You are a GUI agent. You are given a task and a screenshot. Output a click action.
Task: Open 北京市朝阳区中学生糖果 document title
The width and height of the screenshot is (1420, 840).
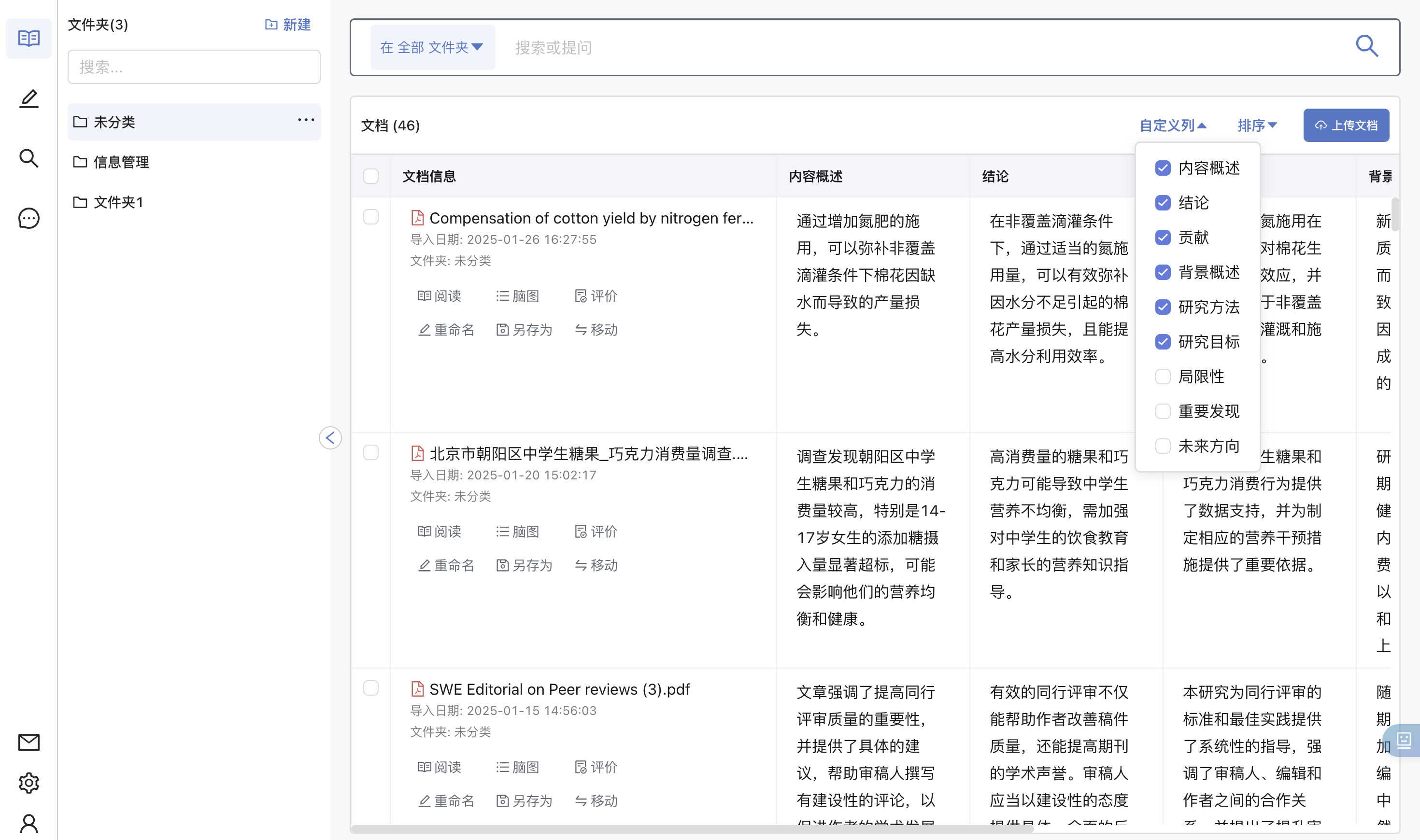pos(589,453)
